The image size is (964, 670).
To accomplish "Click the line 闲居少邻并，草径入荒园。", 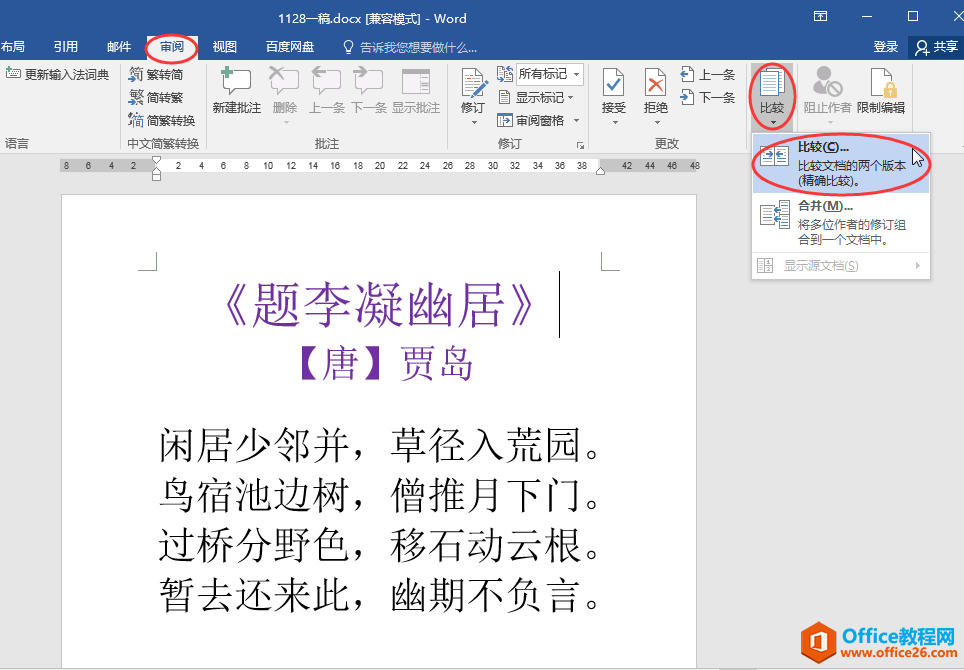I will click(379, 446).
